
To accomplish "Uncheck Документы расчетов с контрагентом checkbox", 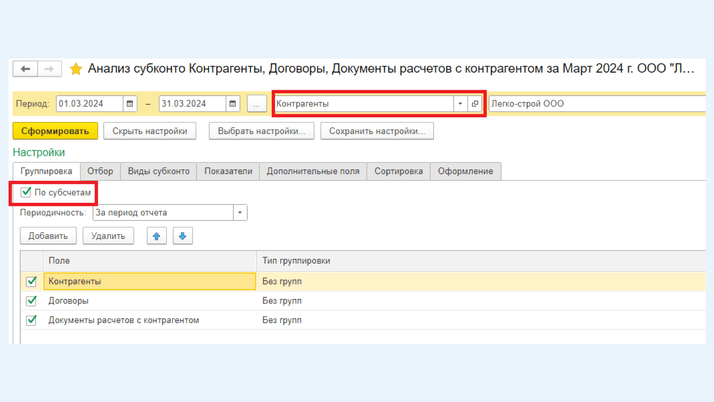I will 31,320.
